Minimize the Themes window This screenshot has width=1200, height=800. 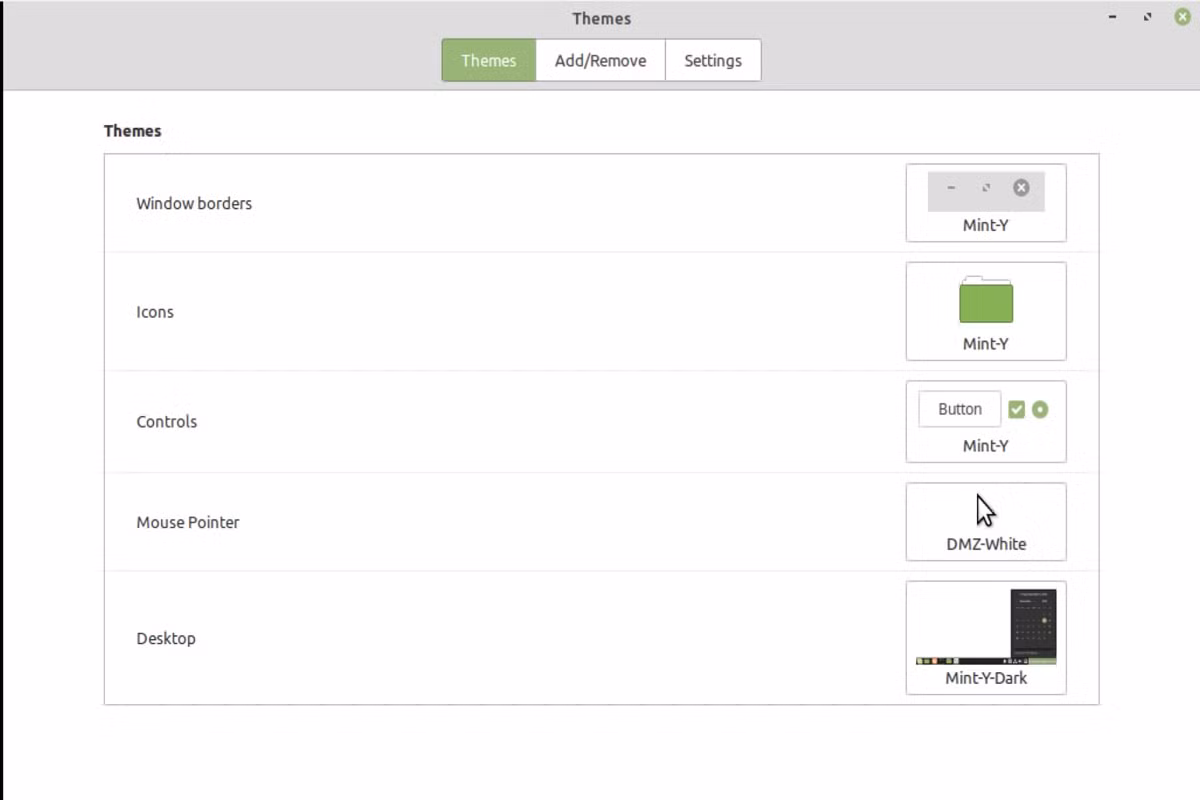click(1113, 17)
